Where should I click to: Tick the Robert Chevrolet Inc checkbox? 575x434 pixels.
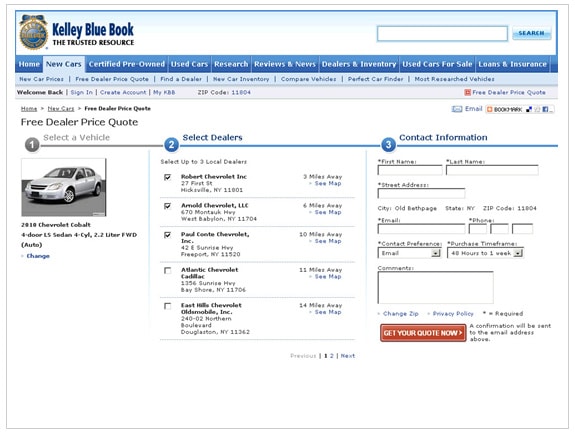tap(168, 177)
